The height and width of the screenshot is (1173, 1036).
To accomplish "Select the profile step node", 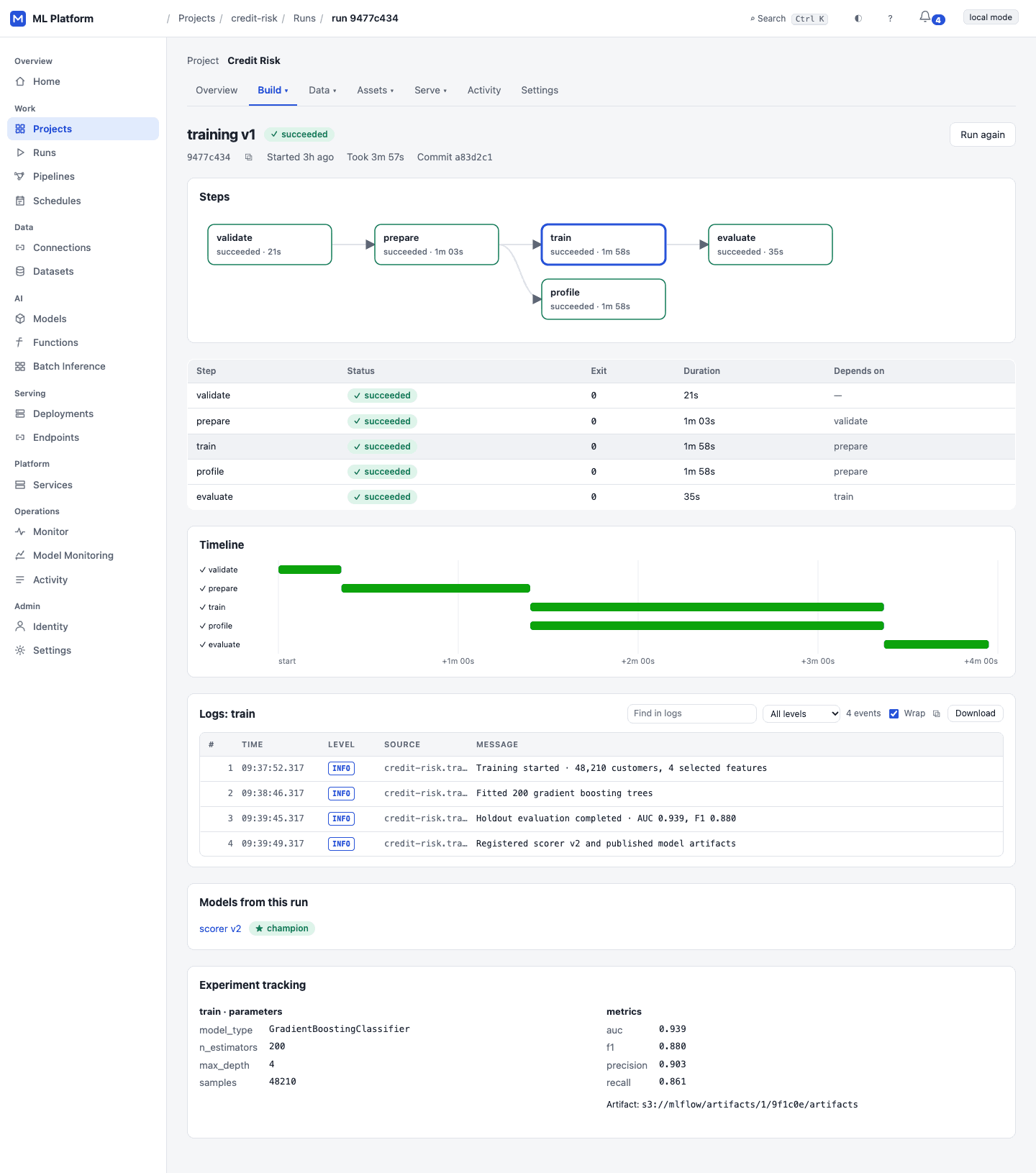I will coord(604,299).
